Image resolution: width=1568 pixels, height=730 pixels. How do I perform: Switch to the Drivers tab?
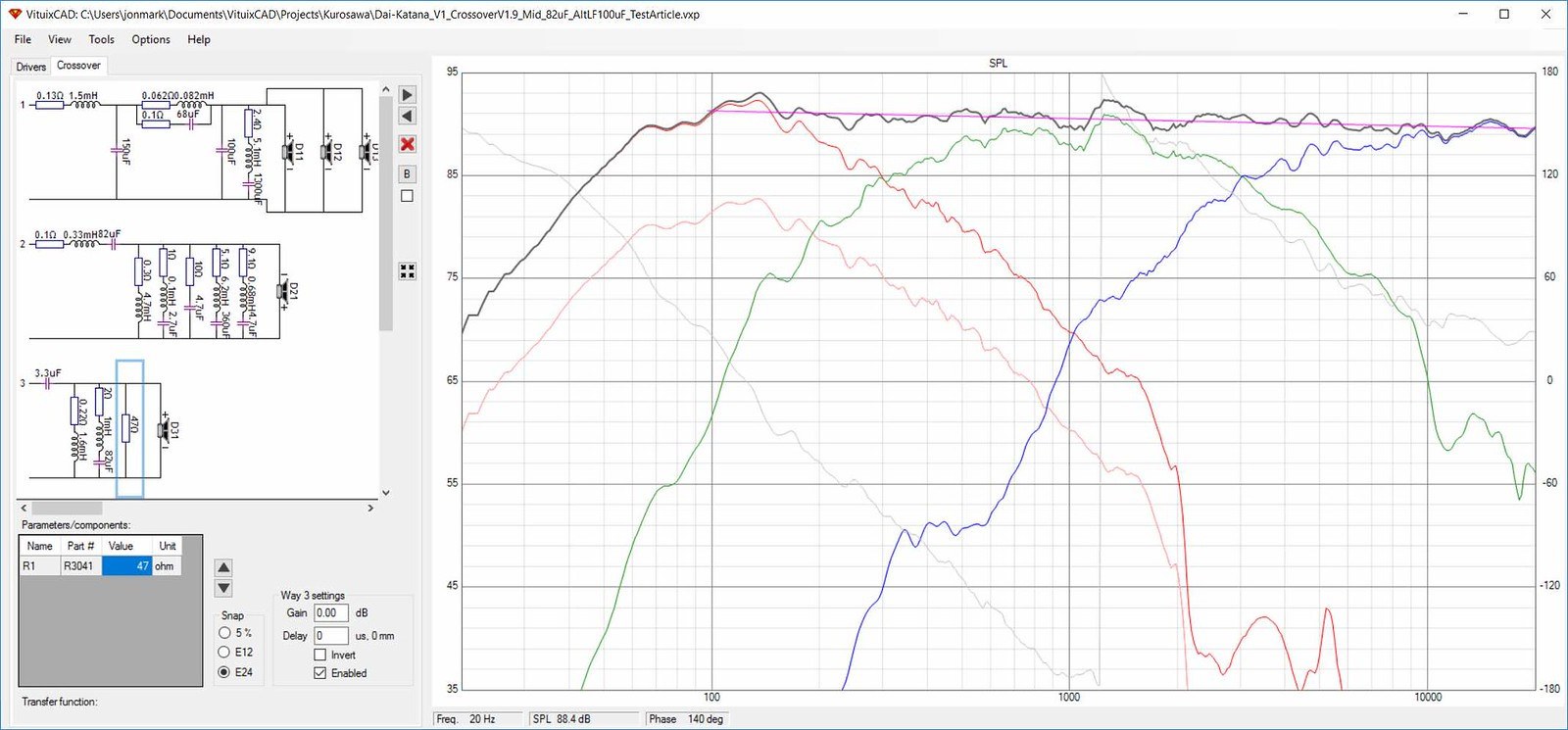click(31, 67)
